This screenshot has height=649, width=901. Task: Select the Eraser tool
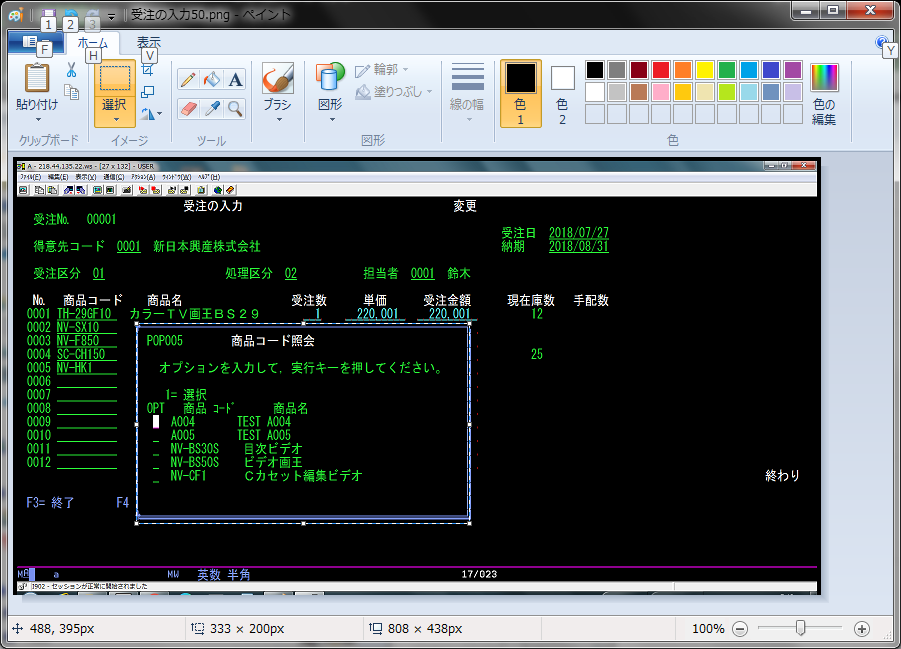click(x=187, y=108)
